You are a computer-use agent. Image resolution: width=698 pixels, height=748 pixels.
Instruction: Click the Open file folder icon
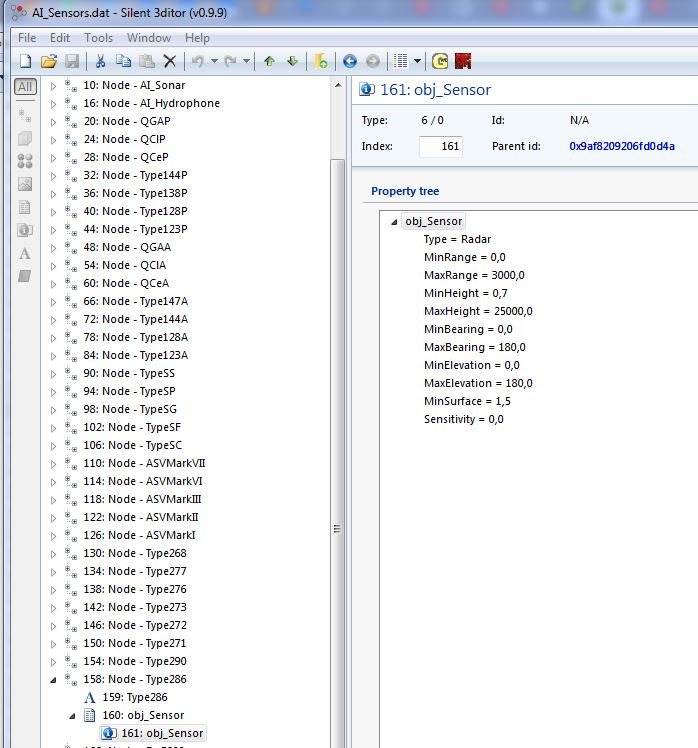pos(49,61)
